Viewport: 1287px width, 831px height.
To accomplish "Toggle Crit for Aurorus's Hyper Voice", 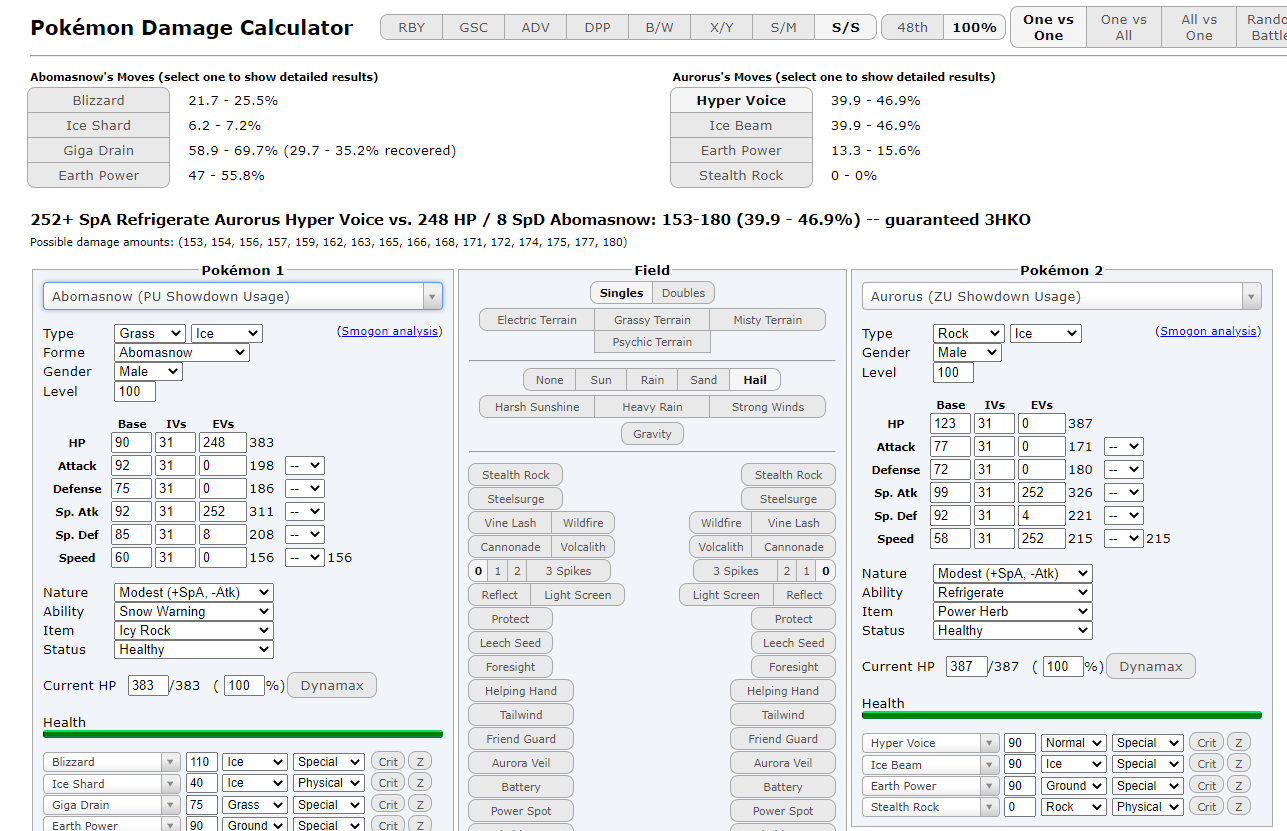I will pyautogui.click(x=1207, y=743).
